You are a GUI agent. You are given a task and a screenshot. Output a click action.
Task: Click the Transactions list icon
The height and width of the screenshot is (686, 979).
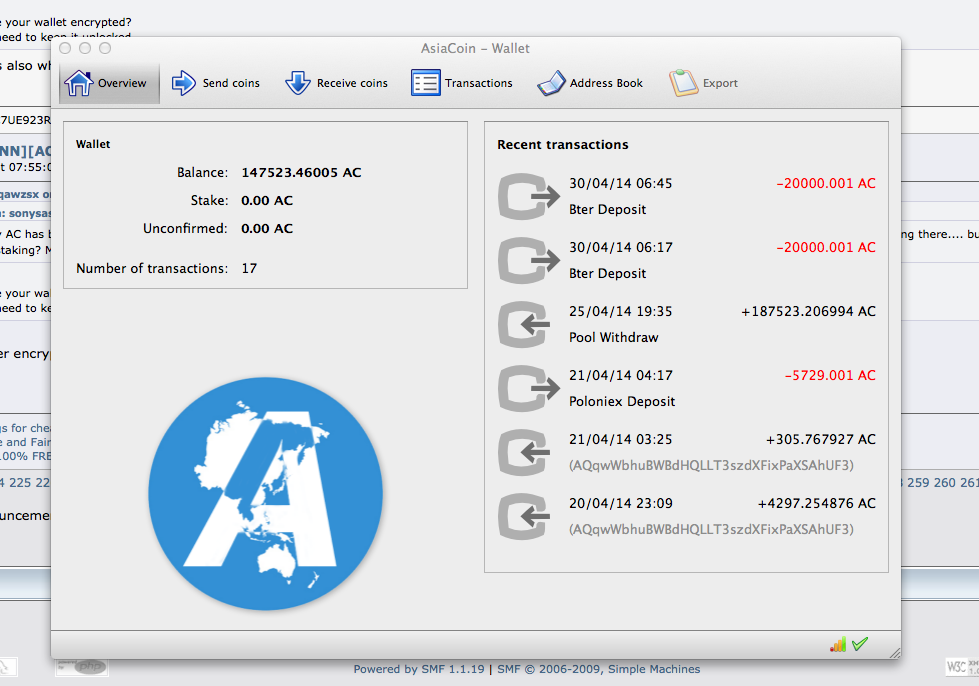(426, 83)
